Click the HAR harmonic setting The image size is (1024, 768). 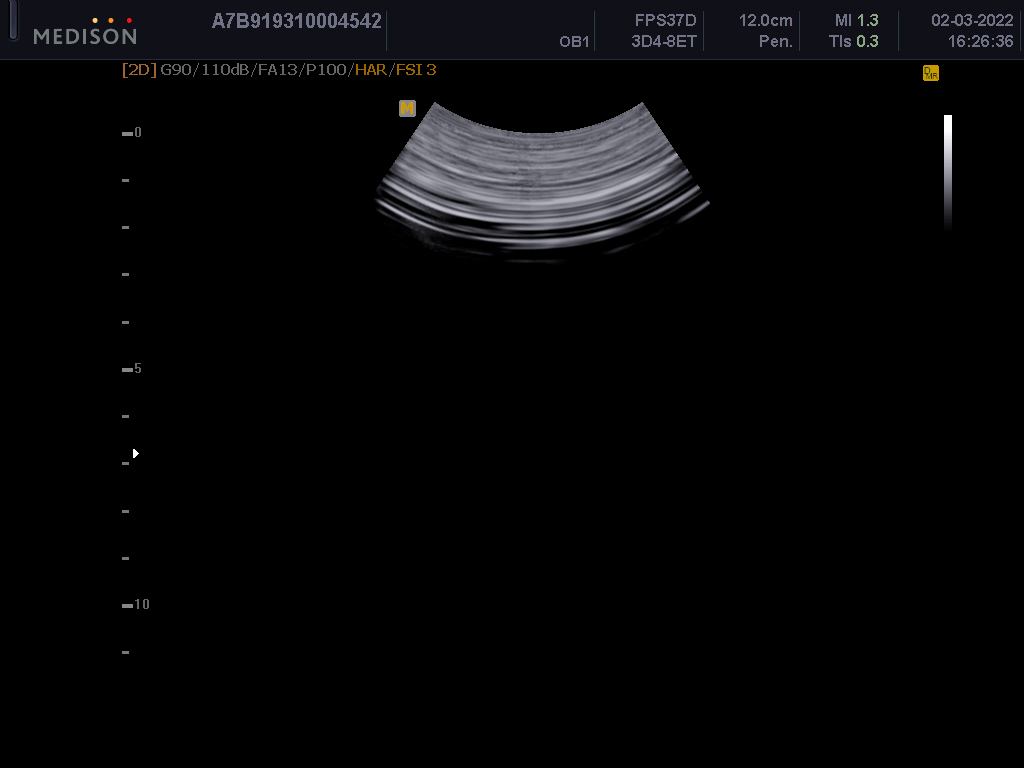(371, 70)
